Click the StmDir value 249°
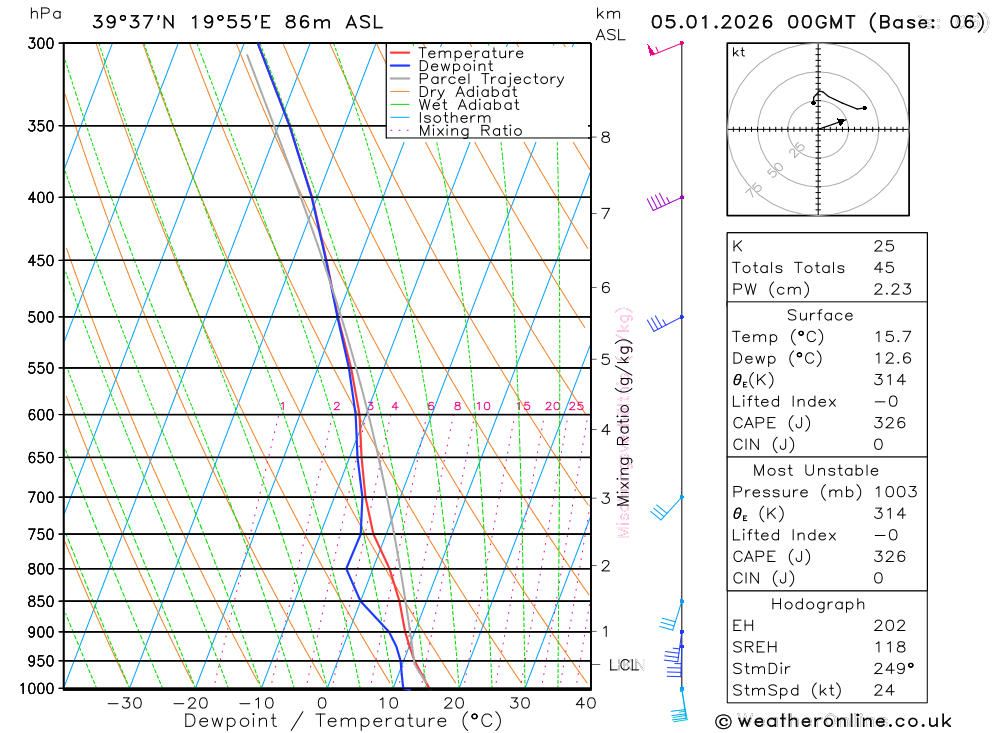The image size is (1000, 733). (x=894, y=669)
